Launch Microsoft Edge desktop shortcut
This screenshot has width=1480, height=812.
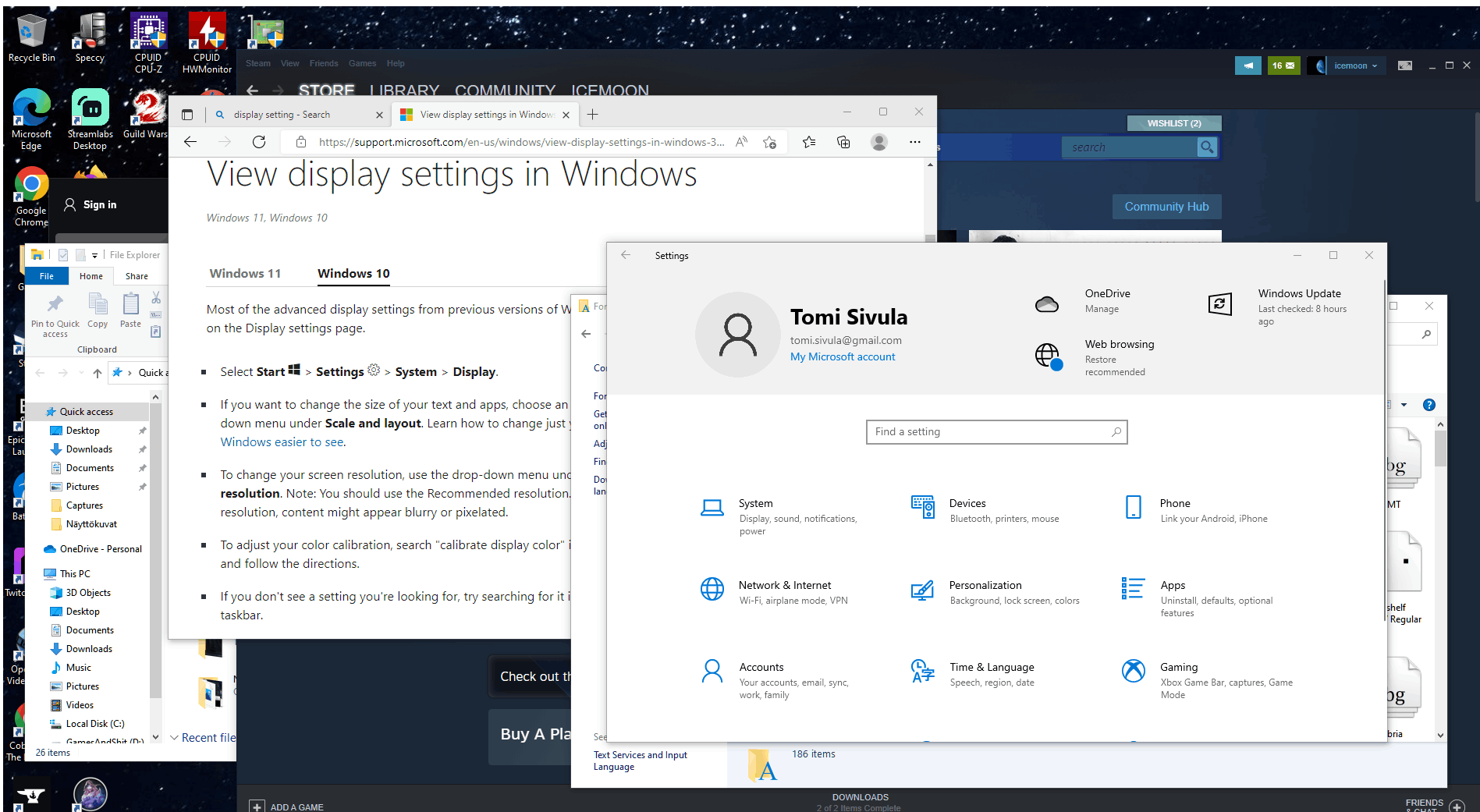(x=31, y=119)
